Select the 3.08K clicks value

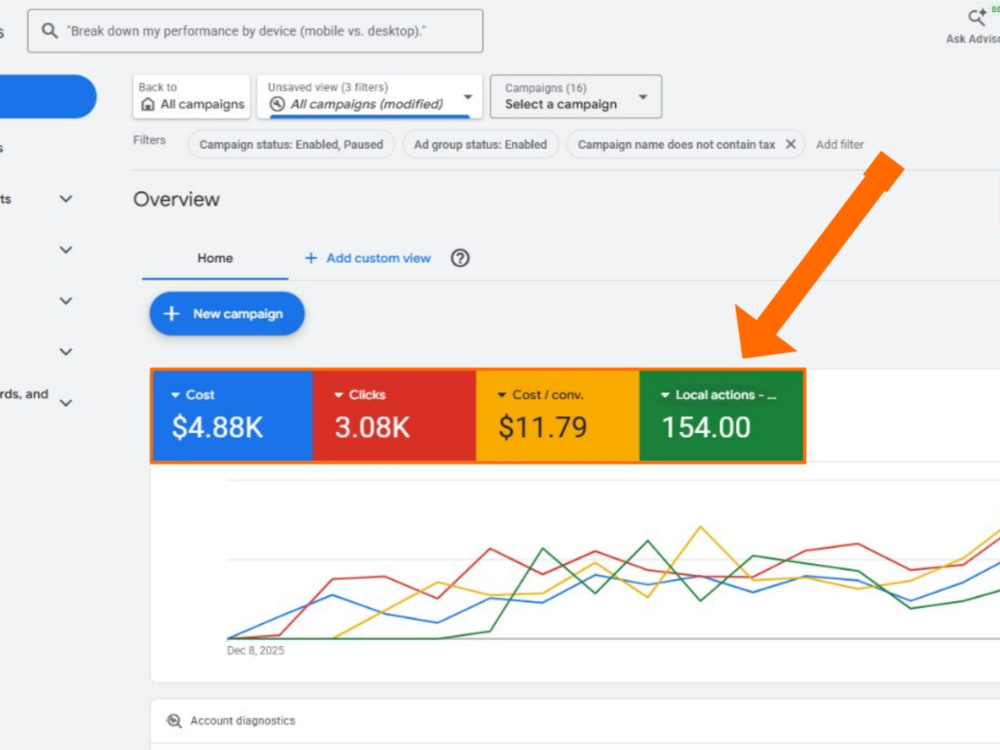pyautogui.click(x=372, y=427)
